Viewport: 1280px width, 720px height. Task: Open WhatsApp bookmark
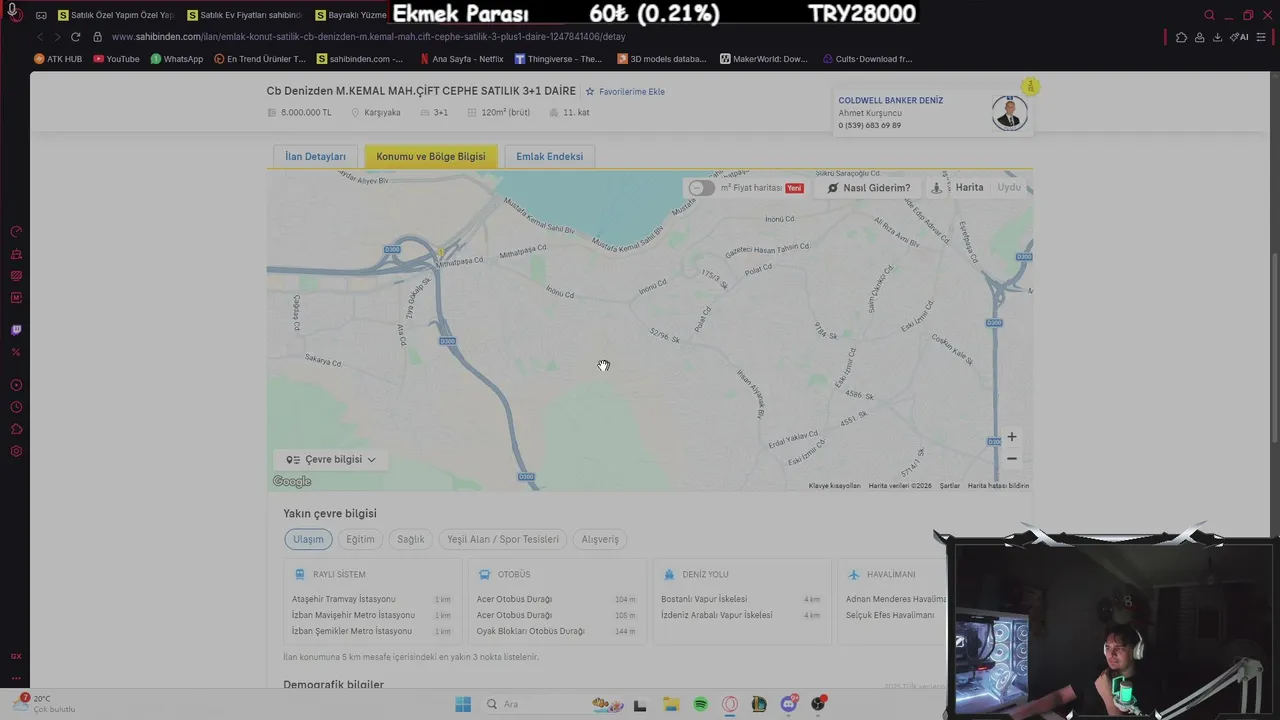[x=176, y=59]
